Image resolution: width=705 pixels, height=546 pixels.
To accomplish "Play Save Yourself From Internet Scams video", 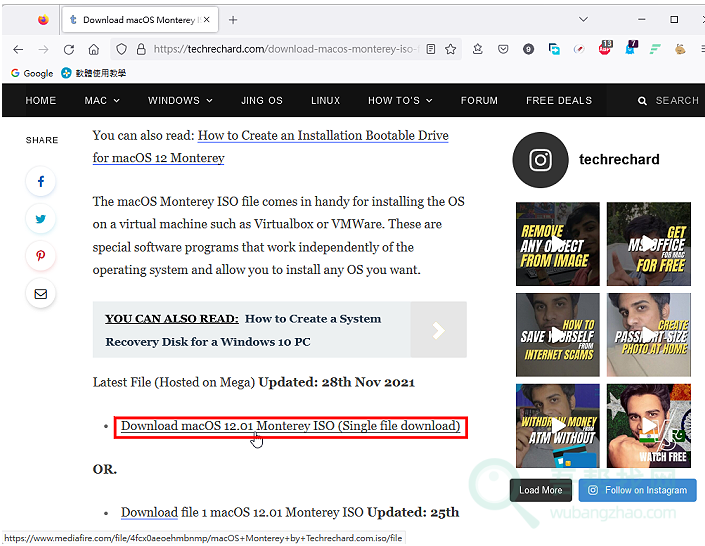I will (558, 335).
